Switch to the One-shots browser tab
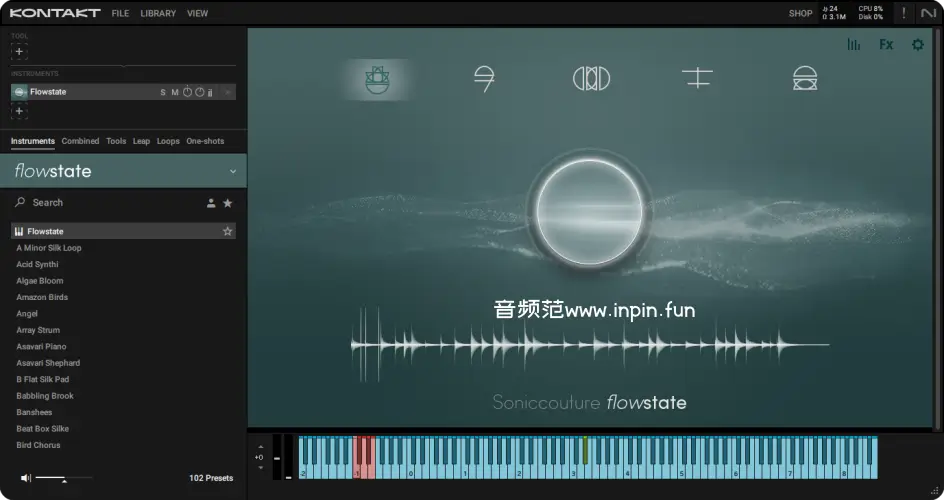The height and width of the screenshot is (500, 944). click(205, 141)
